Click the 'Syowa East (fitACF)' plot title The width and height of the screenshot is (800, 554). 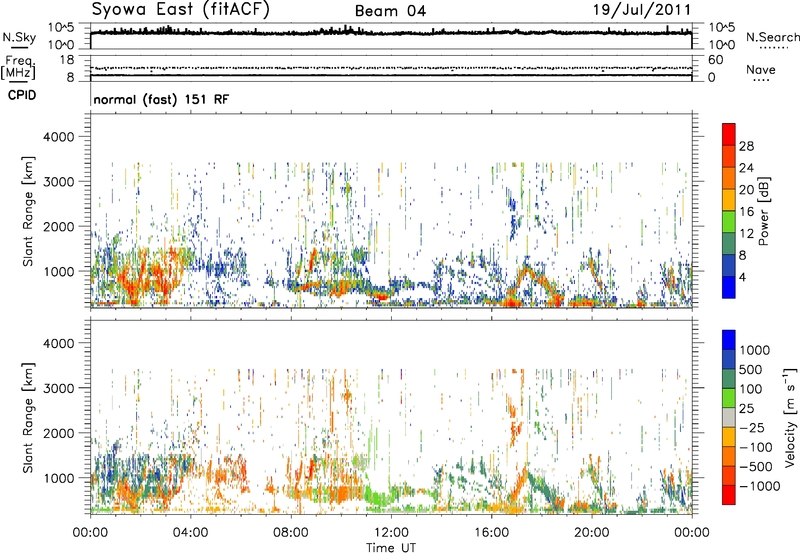(x=181, y=10)
